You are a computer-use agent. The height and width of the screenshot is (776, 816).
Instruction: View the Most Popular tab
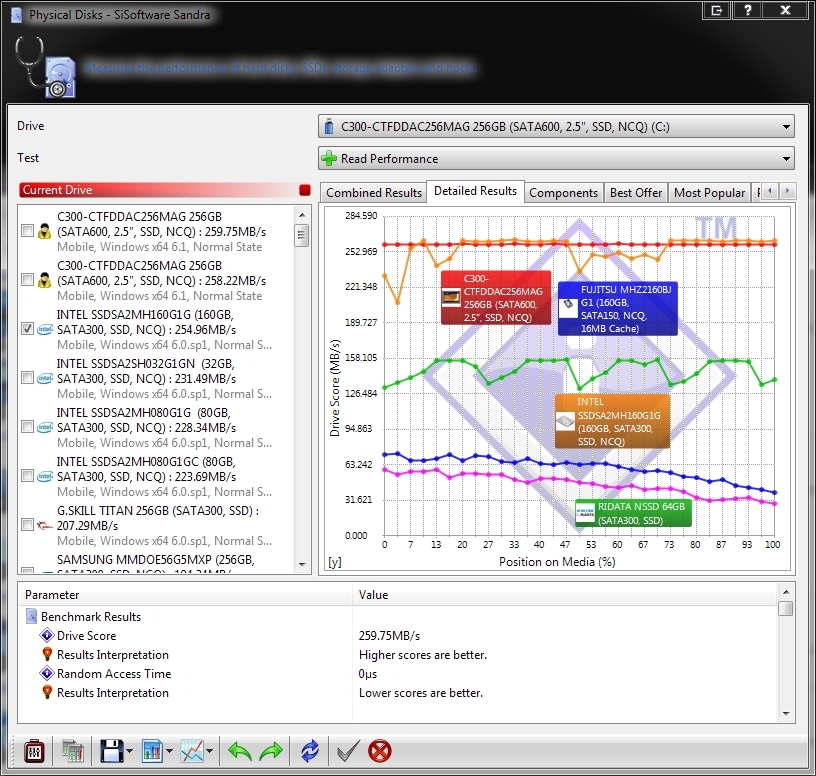709,193
